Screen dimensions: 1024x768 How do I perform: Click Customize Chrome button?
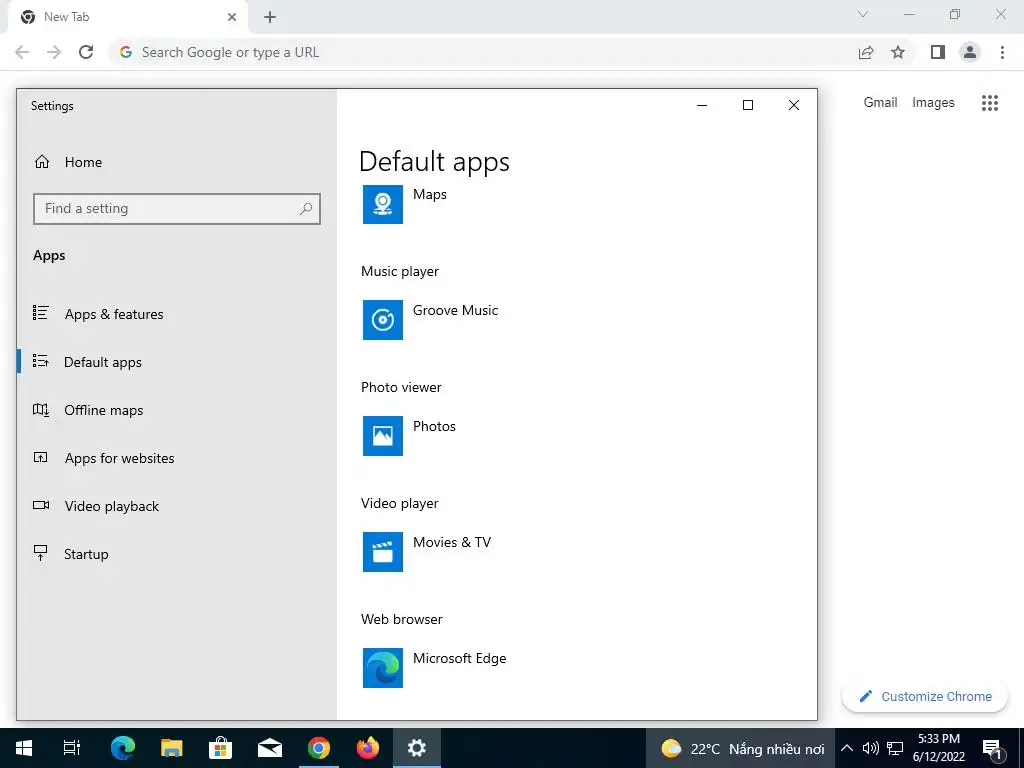(925, 696)
